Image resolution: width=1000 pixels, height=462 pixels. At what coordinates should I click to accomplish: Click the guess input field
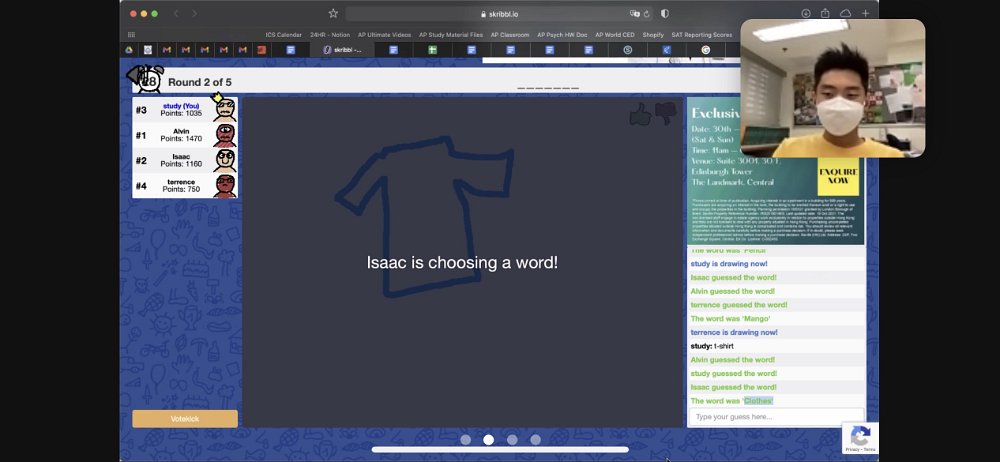click(776, 417)
